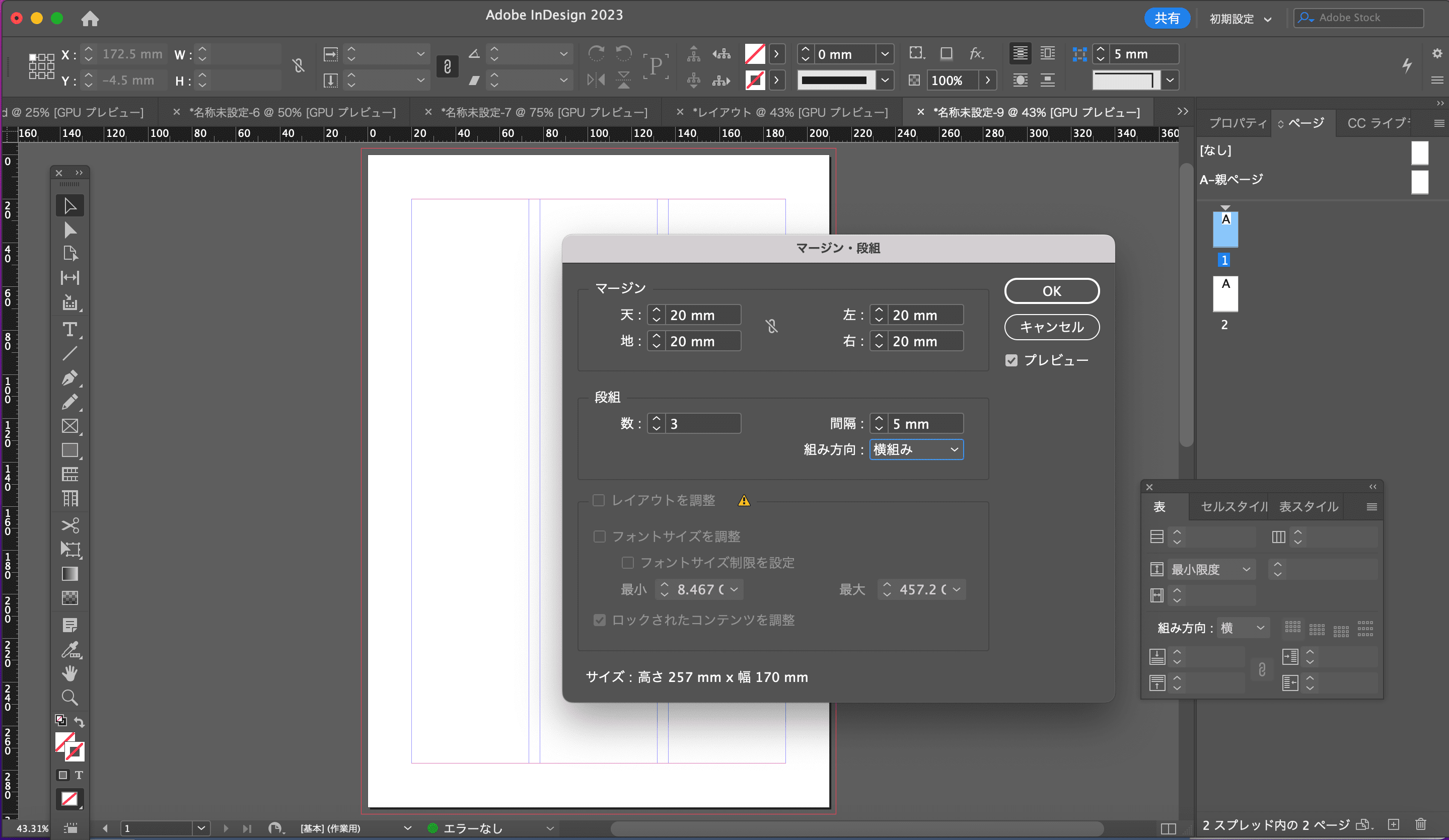Switch to 名称未設定-6 document tab

[292, 112]
